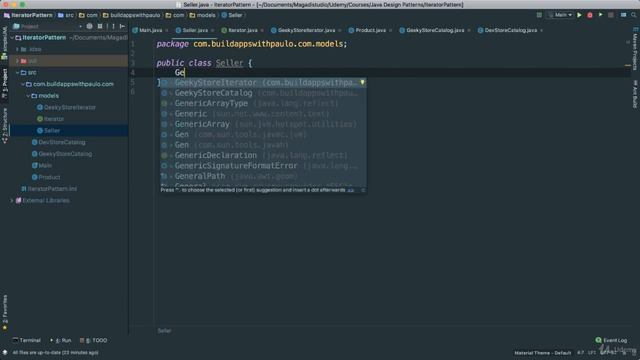Open simpleUML side tool window
640x360 pixels.
point(4,42)
